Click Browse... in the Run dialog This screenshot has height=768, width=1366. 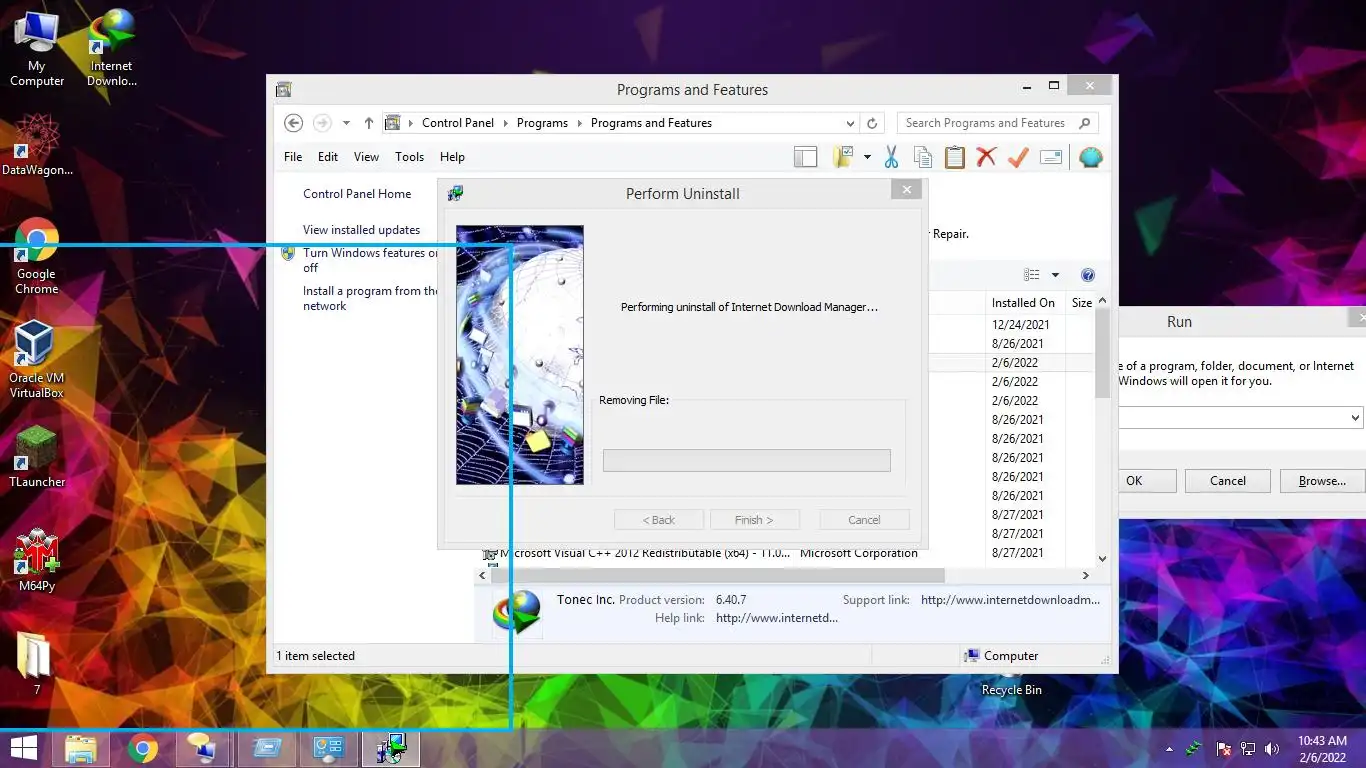pyautogui.click(x=1322, y=481)
